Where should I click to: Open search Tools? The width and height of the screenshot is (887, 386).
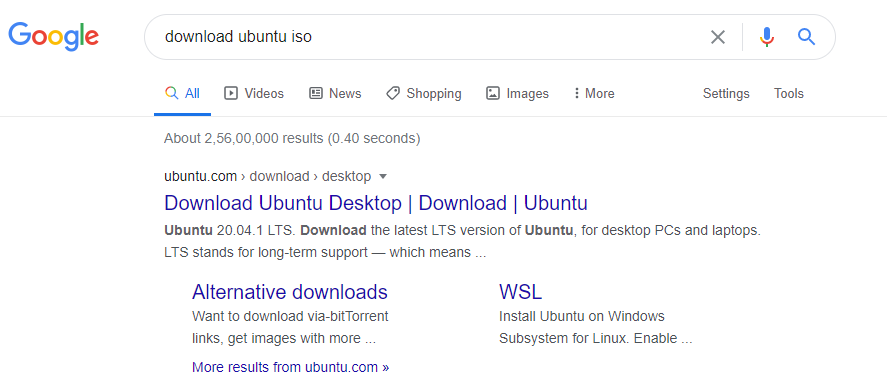click(789, 93)
